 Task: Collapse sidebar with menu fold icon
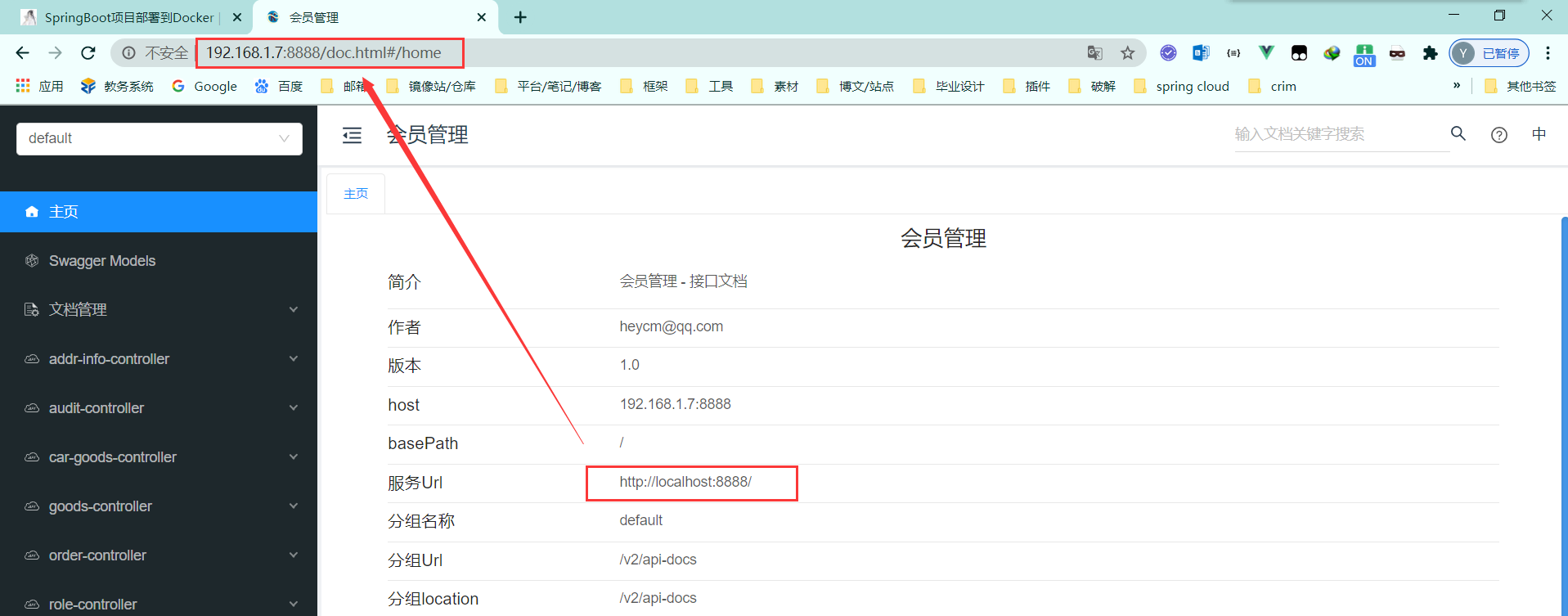click(352, 136)
